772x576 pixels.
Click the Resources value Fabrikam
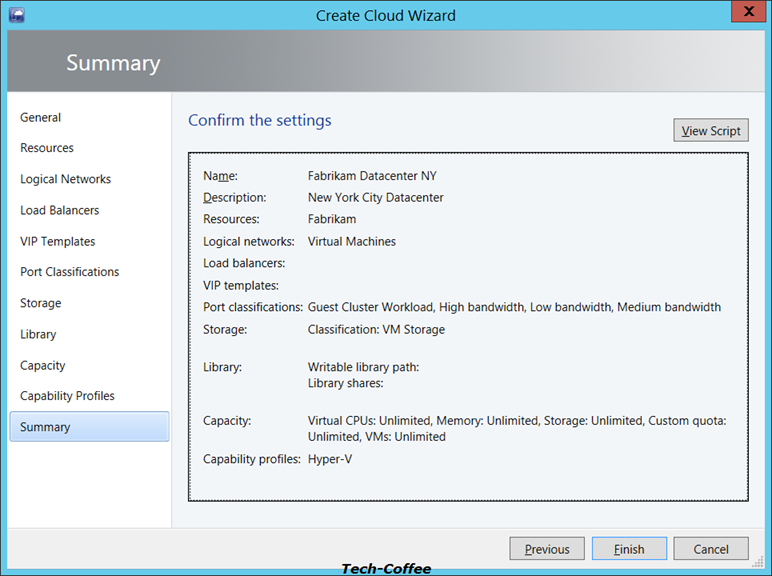point(332,219)
